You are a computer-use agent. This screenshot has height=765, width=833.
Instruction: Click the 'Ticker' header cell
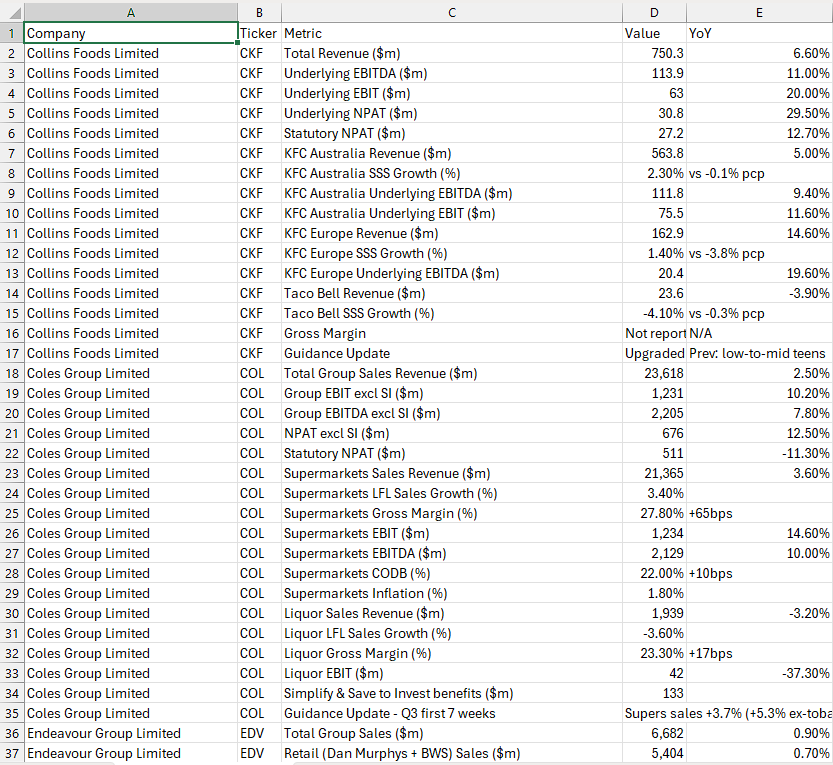click(259, 33)
